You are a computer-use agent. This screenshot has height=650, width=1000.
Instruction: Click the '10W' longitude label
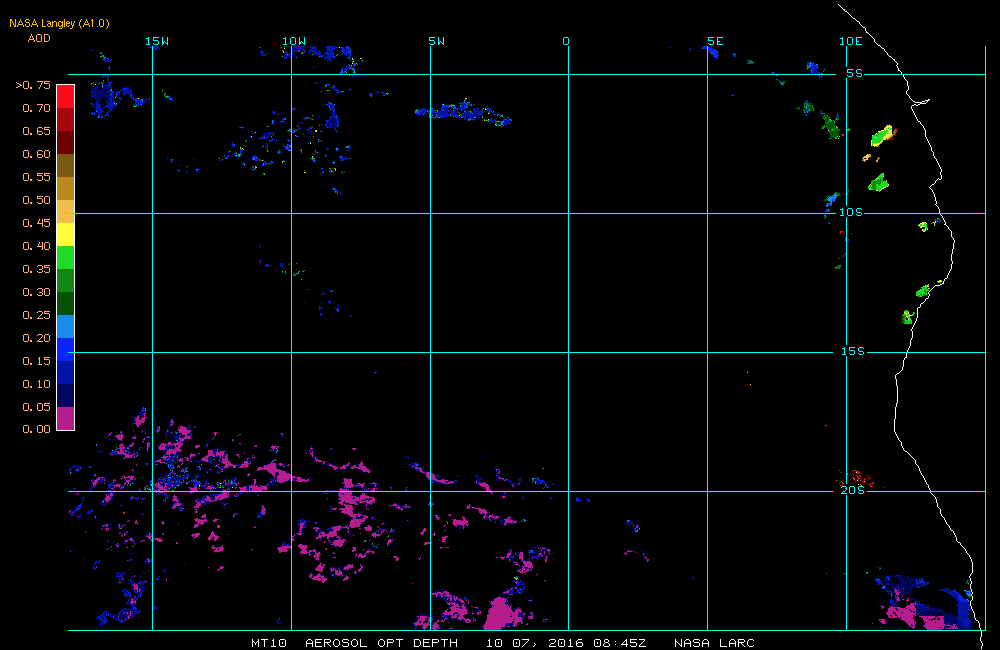coord(294,41)
